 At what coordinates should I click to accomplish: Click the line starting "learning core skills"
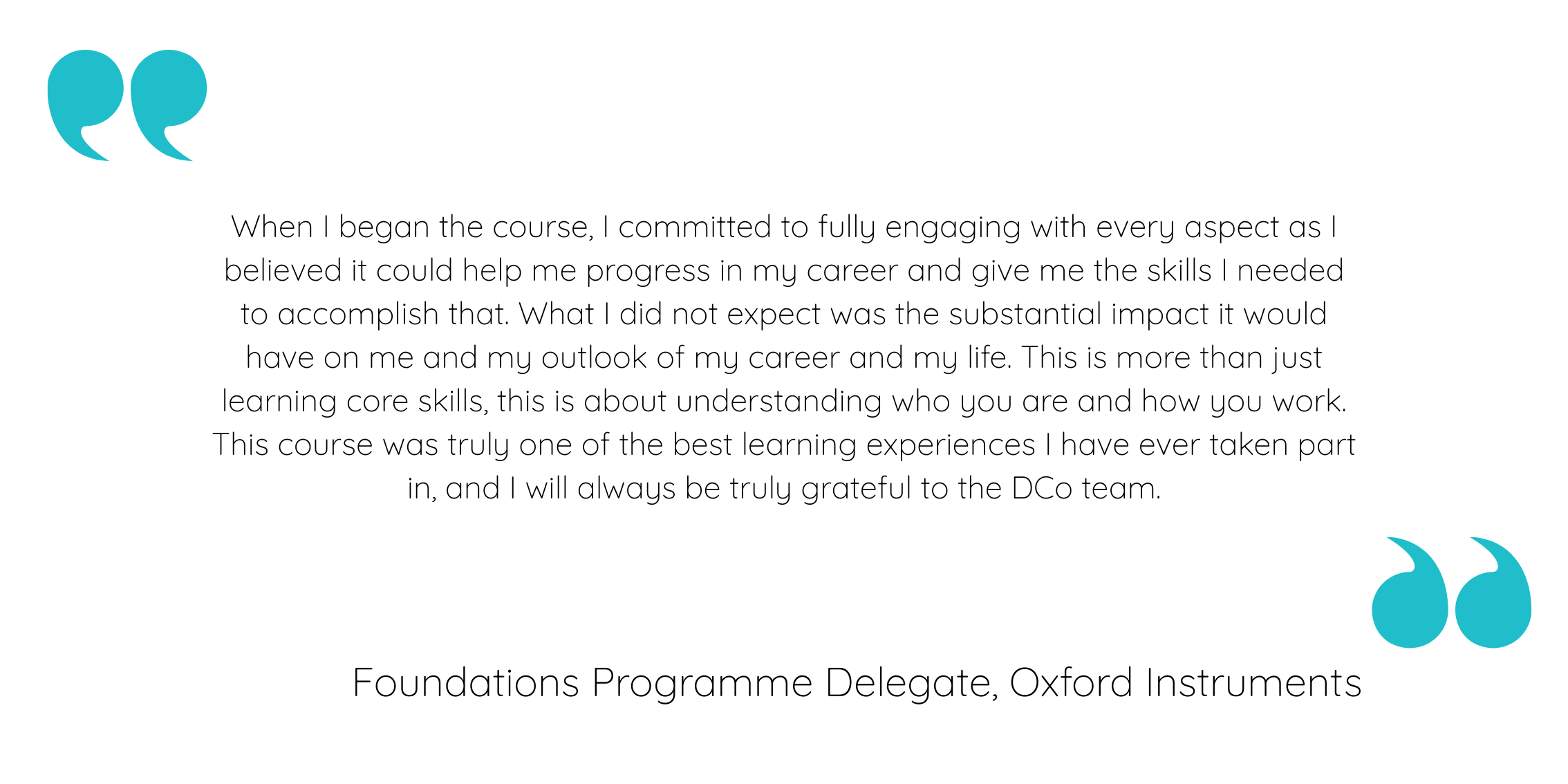pos(783,402)
